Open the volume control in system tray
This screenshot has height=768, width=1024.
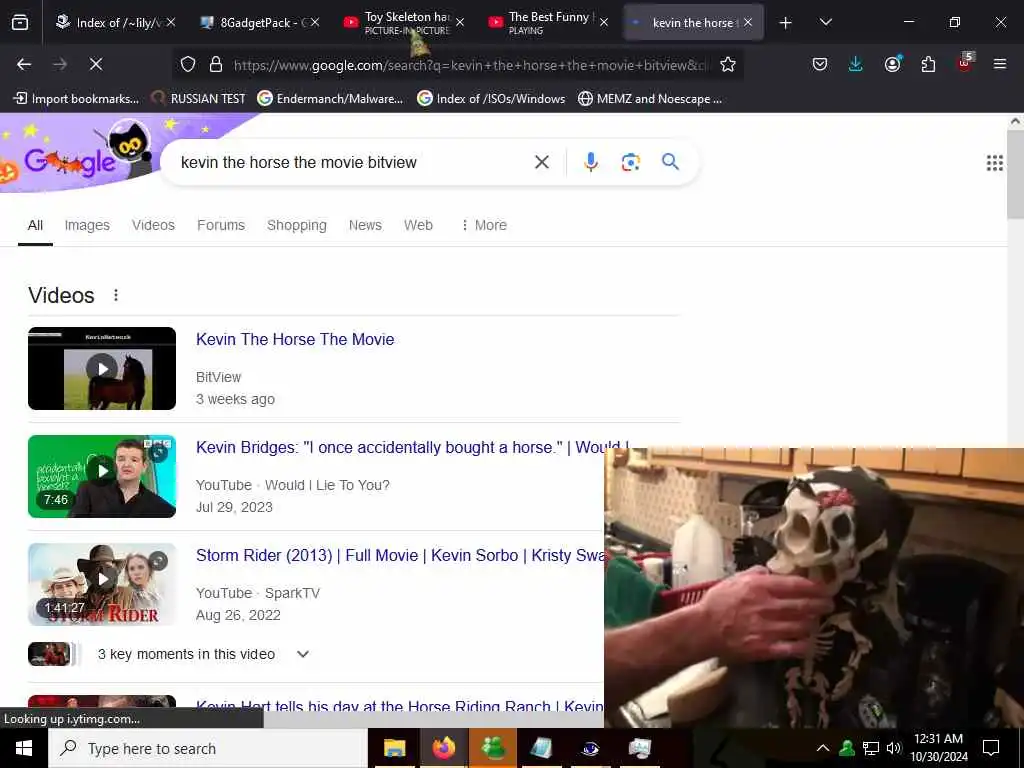click(x=893, y=748)
